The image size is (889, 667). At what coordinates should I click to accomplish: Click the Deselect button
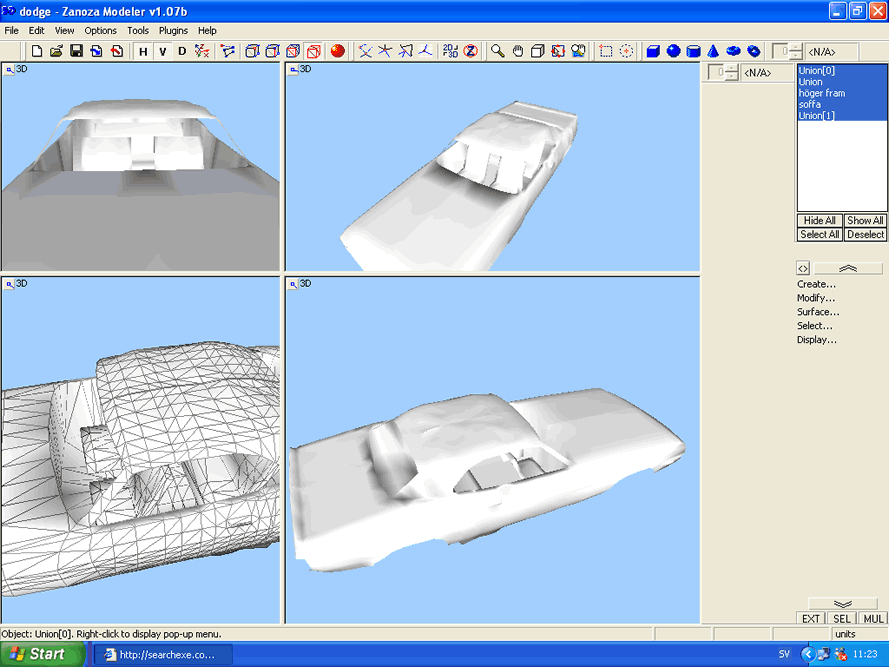click(865, 234)
